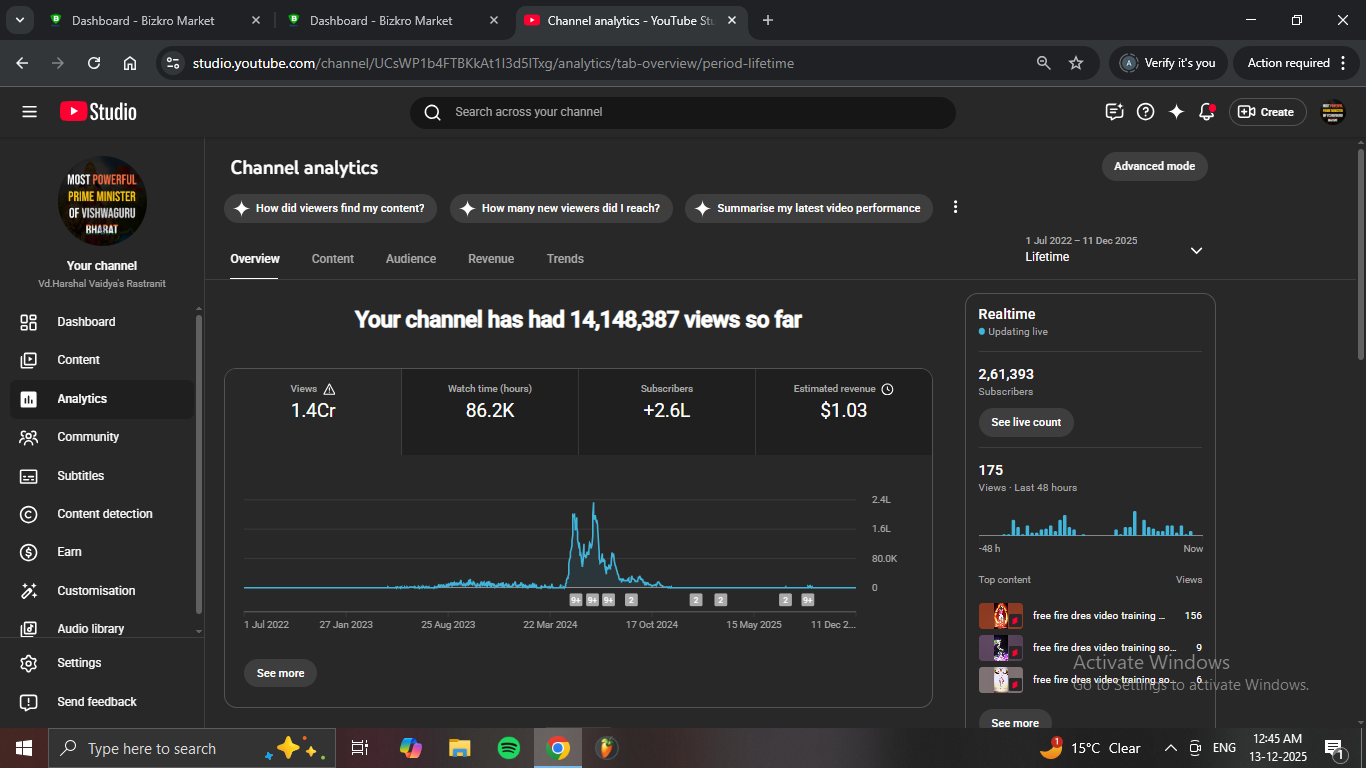Switch to the Revenue tab
Screen dimensions: 1366x768
pyautogui.click(x=490, y=259)
